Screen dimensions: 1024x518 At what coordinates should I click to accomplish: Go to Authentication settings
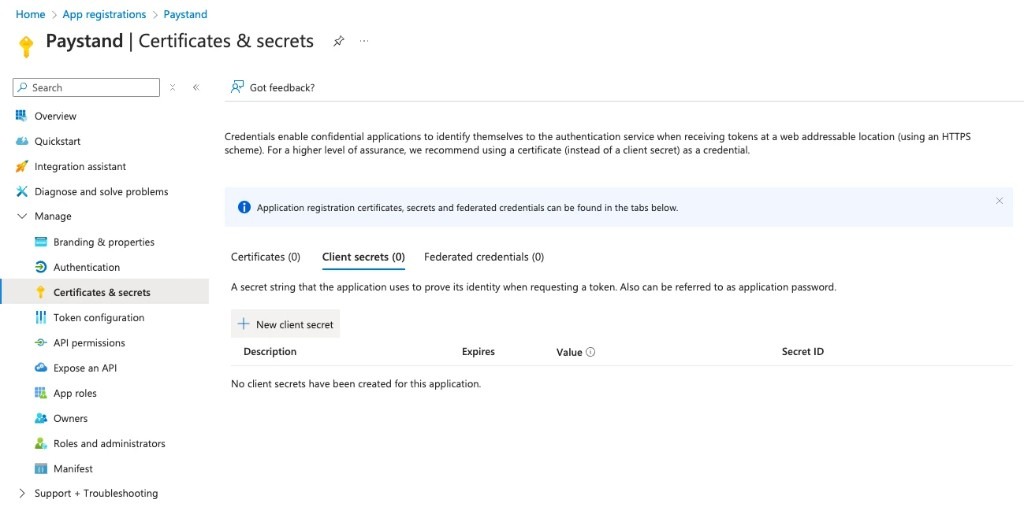[x=87, y=267]
